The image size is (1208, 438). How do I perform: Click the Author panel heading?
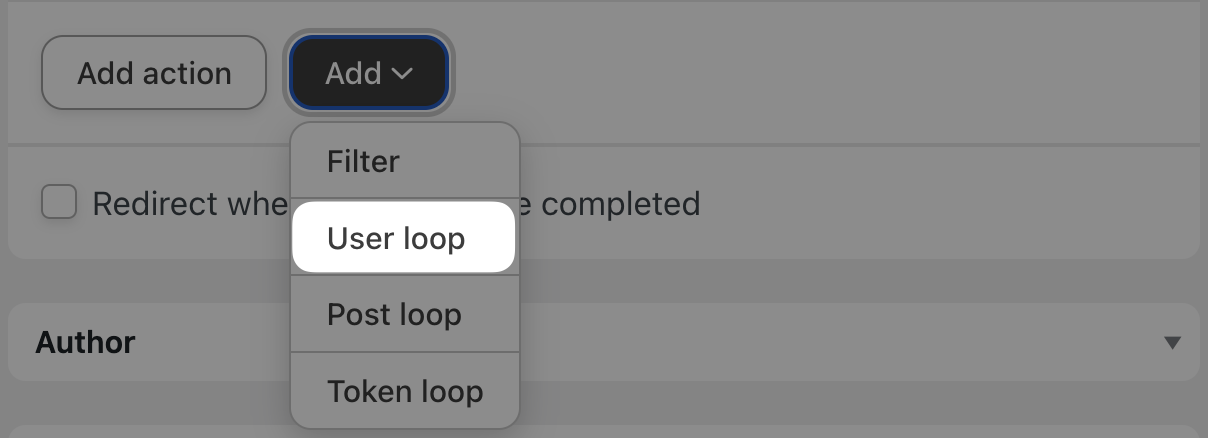(86, 342)
